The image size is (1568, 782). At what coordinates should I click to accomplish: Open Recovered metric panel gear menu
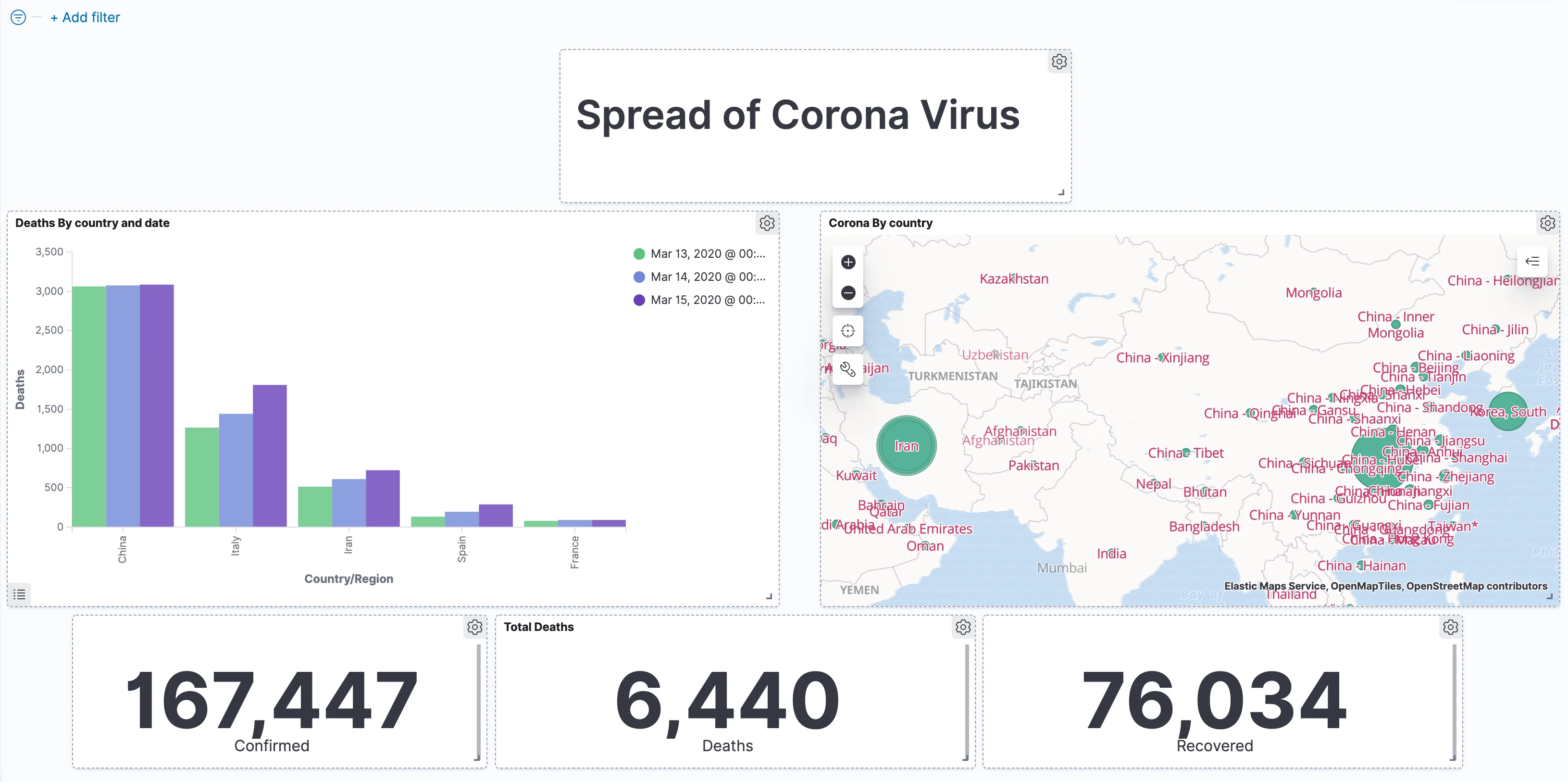(1451, 627)
